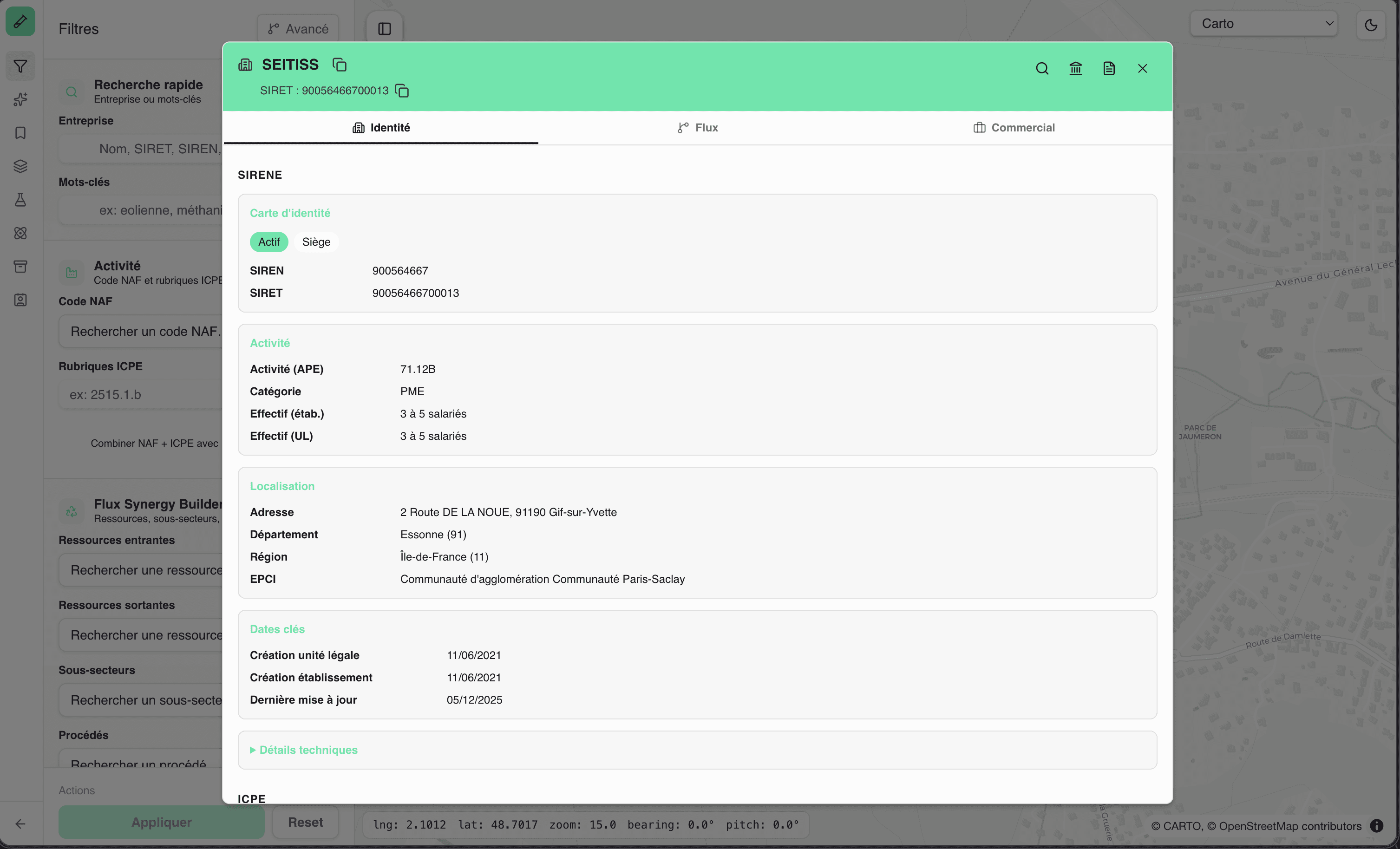Viewport: 1400px width, 849px height.
Task: Open the archive box sidebar icon
Action: tap(20, 267)
